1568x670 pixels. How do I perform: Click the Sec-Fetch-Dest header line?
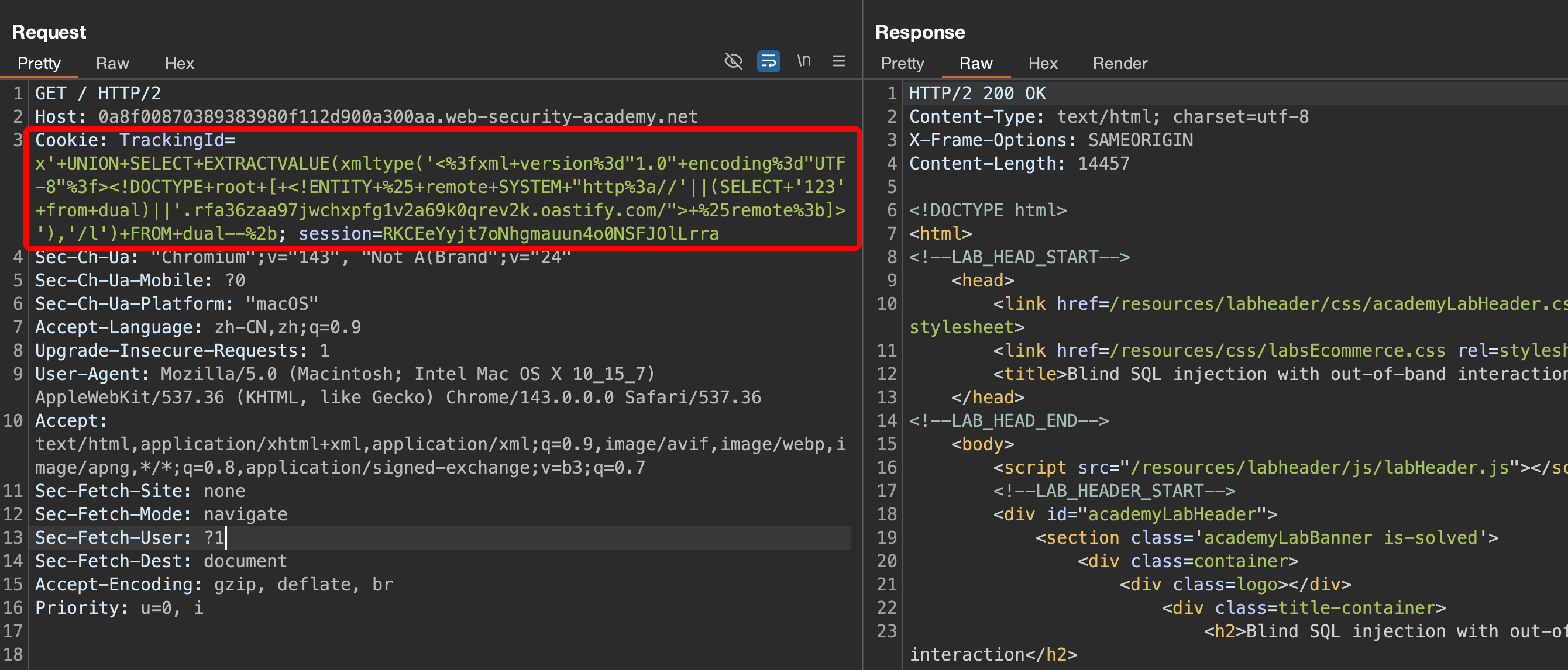coord(161,561)
